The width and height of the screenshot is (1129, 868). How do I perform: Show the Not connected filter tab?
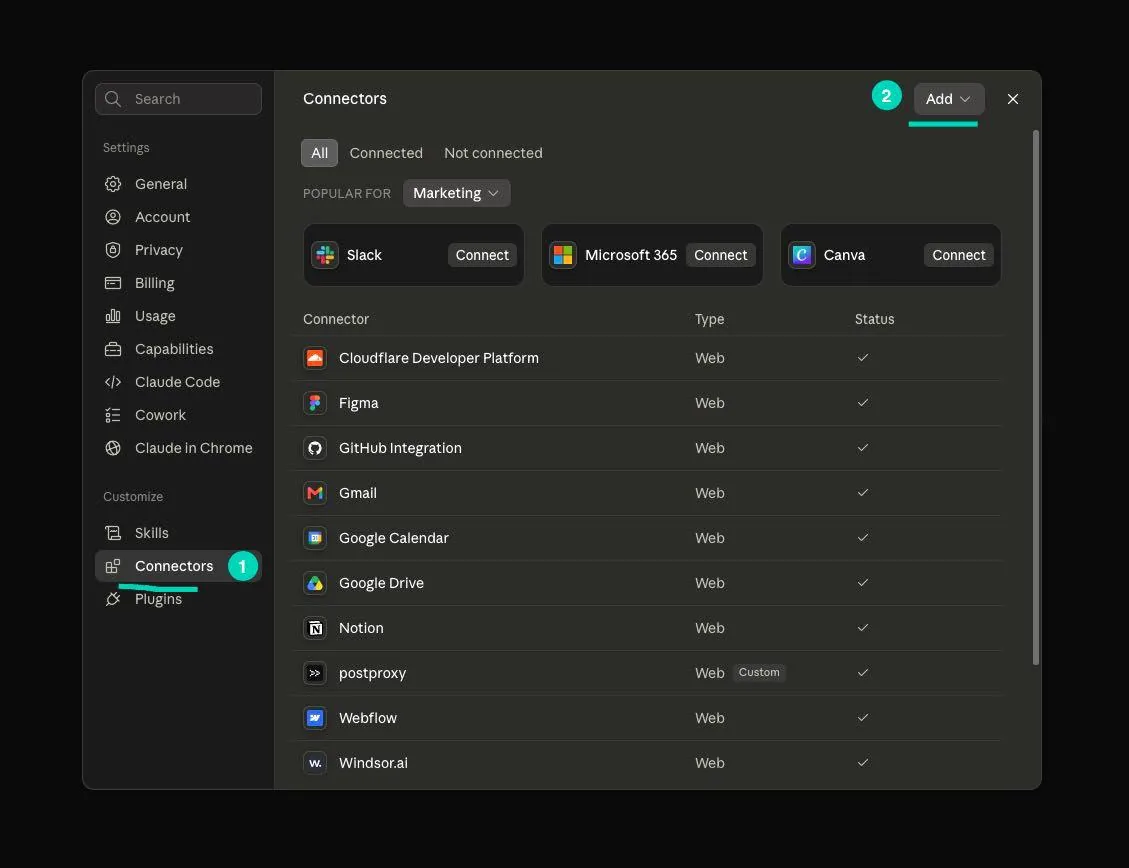493,153
